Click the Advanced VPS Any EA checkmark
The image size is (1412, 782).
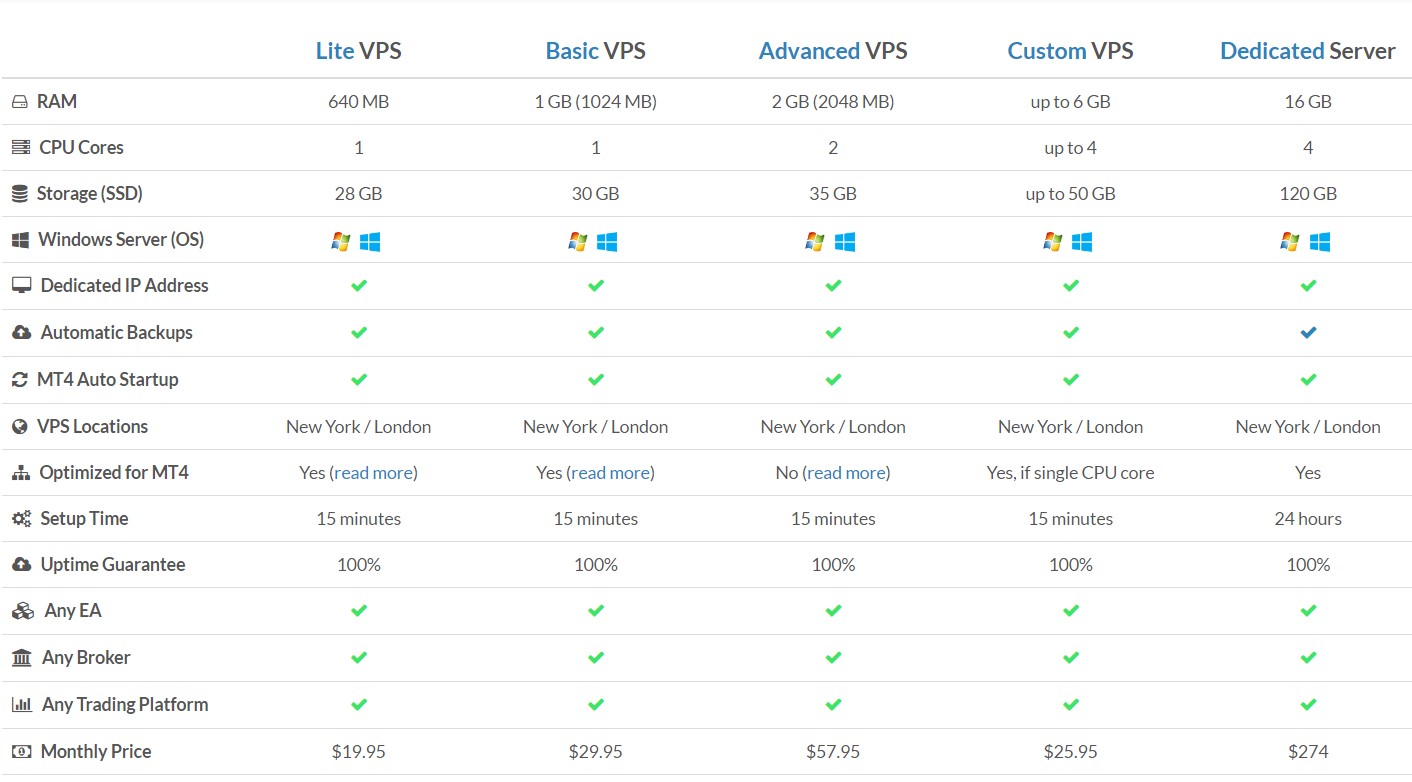click(x=833, y=611)
